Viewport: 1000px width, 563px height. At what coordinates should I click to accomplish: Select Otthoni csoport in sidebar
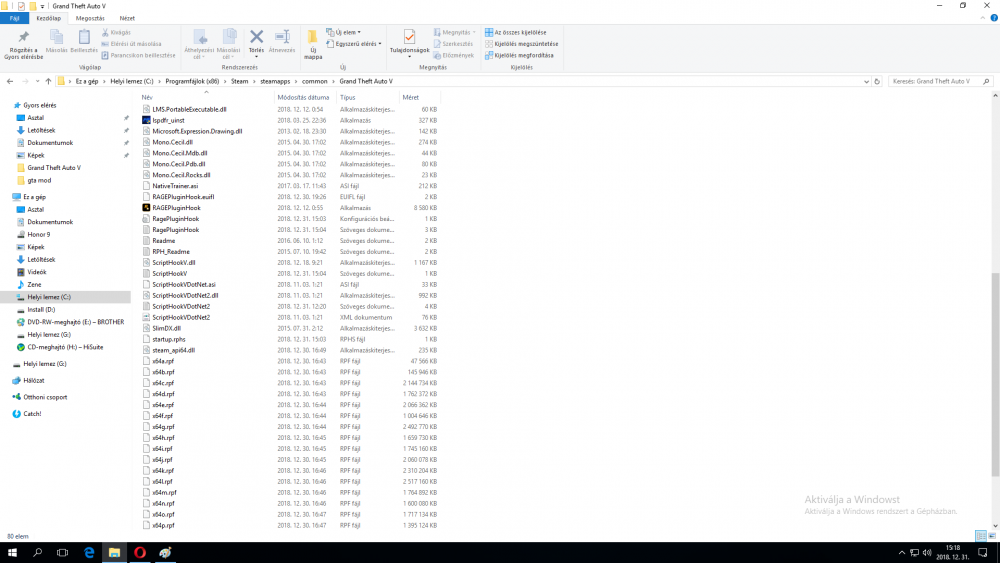click(45, 397)
